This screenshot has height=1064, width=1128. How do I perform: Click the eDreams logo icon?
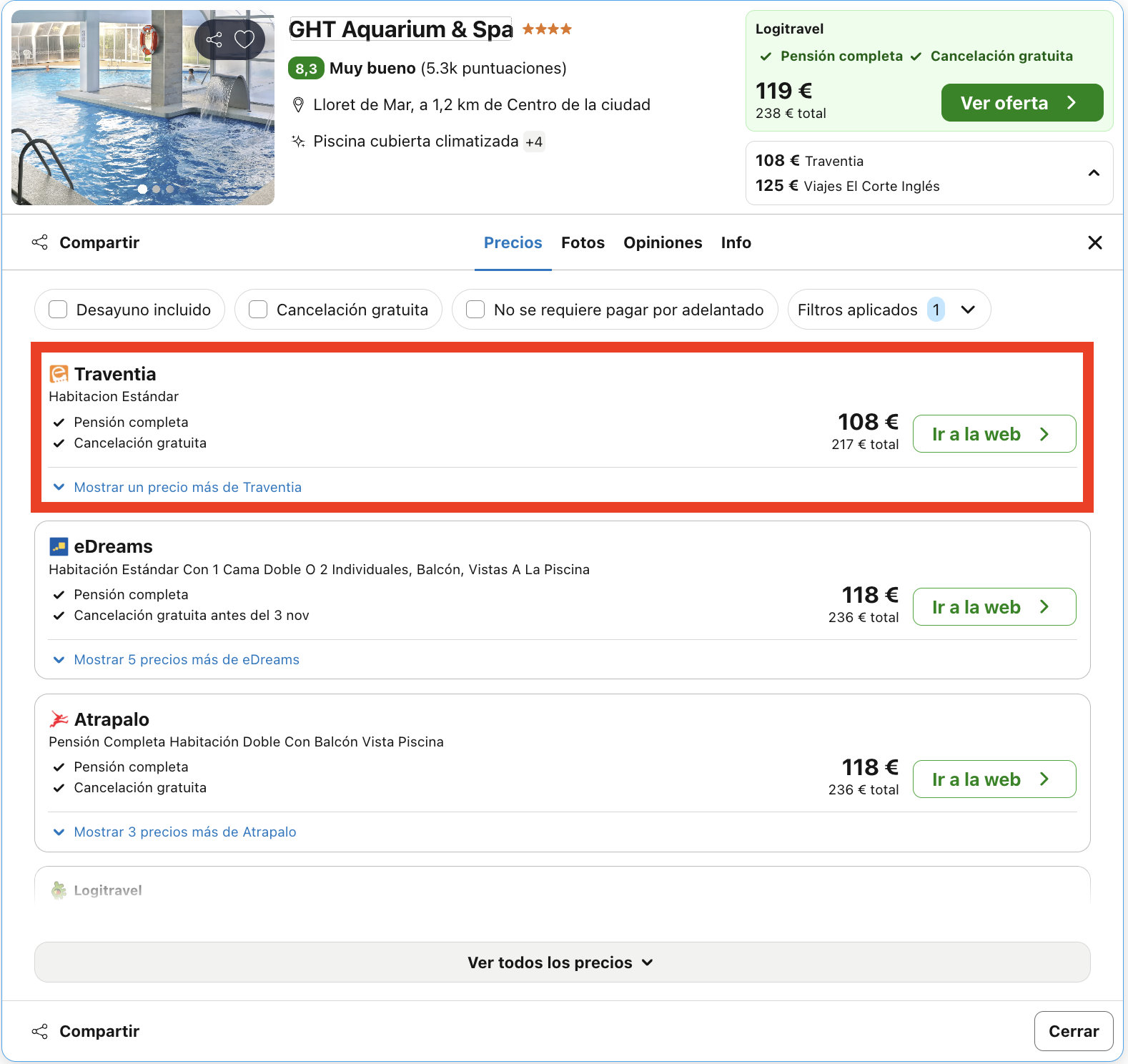(x=59, y=546)
